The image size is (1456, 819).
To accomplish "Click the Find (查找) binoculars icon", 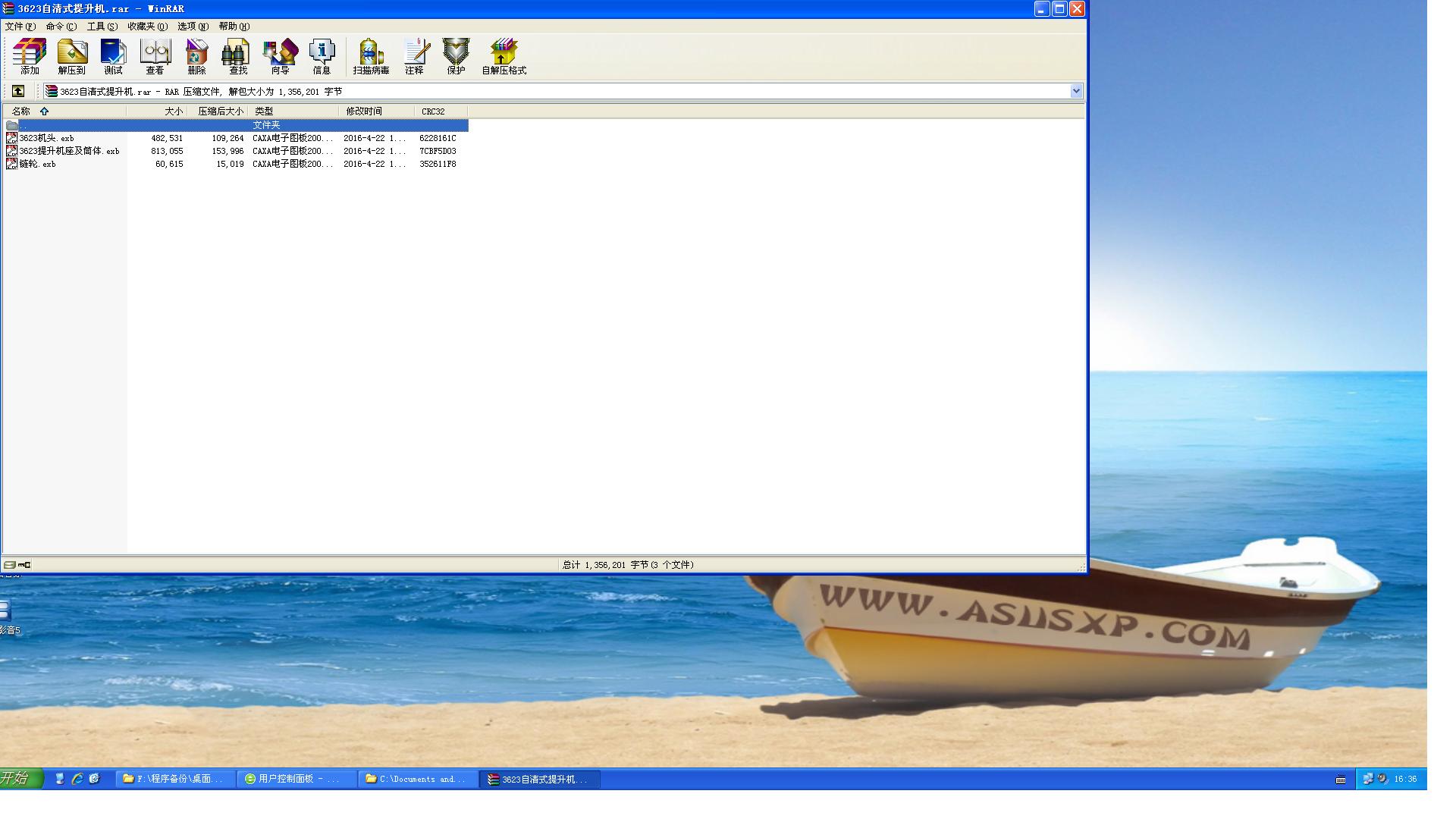I will click(238, 57).
